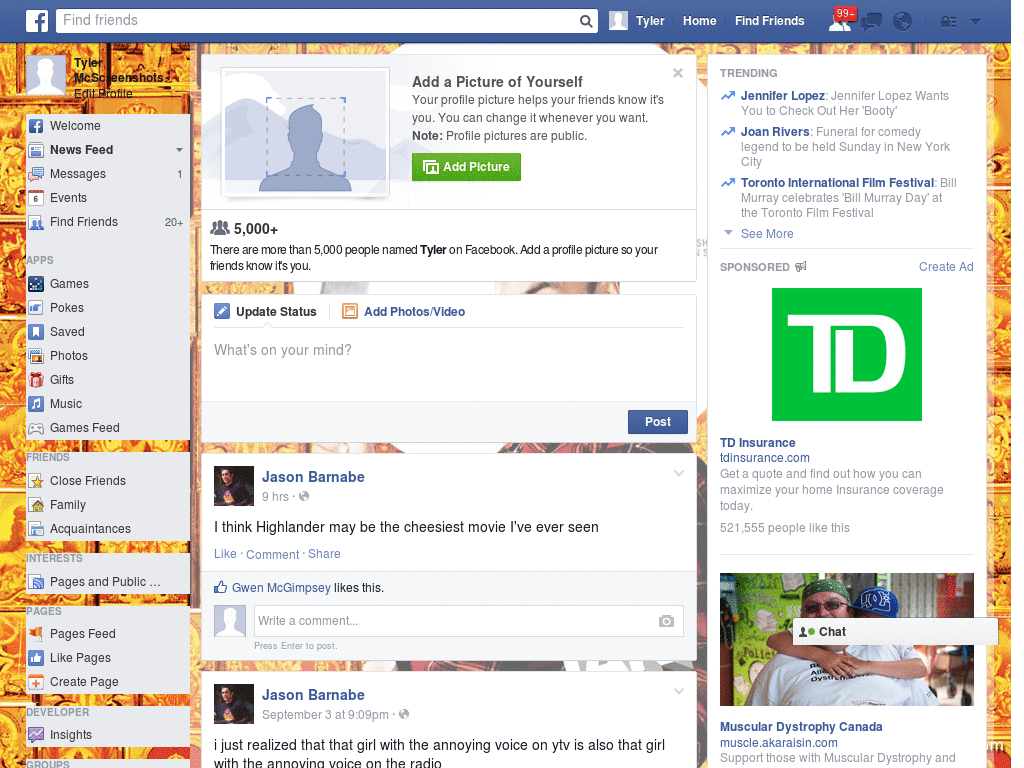Open the Gifts icon

click(x=36, y=380)
